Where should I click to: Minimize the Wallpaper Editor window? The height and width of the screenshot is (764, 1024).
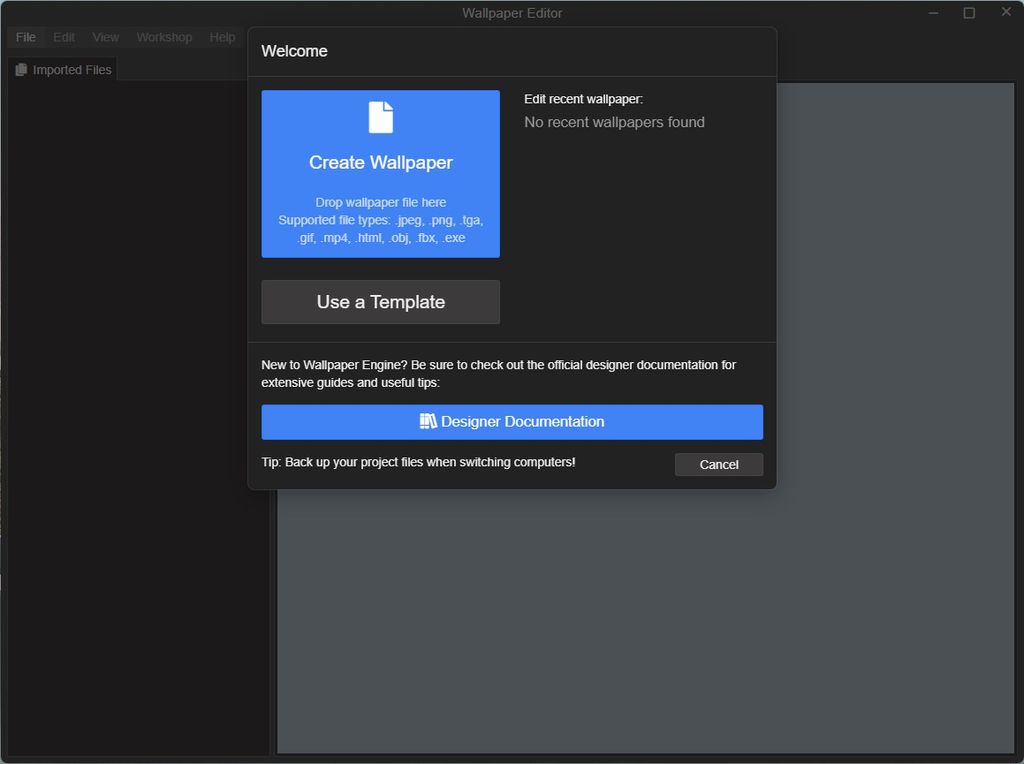tap(932, 11)
